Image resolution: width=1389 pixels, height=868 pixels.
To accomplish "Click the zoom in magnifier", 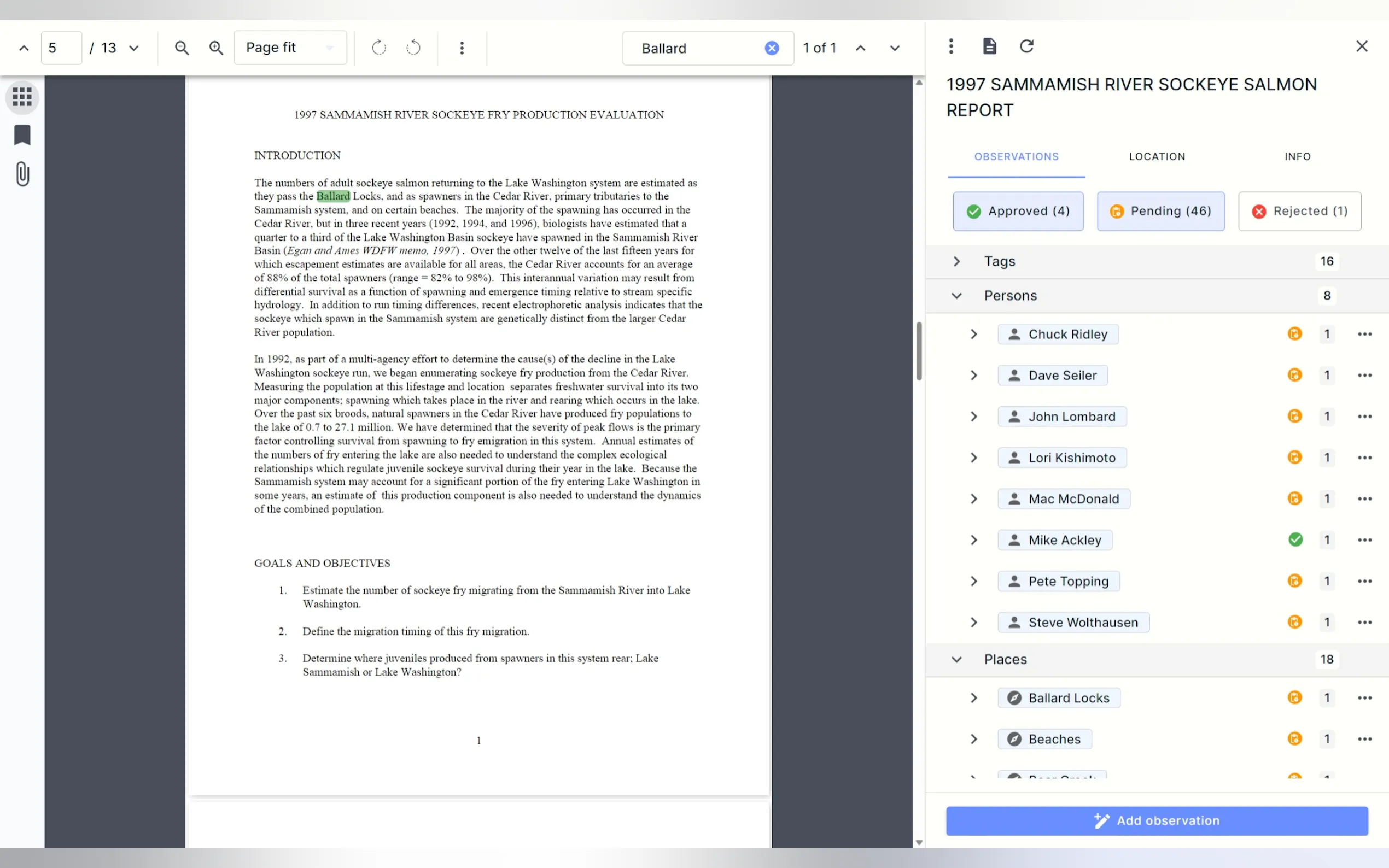I will coord(216,48).
